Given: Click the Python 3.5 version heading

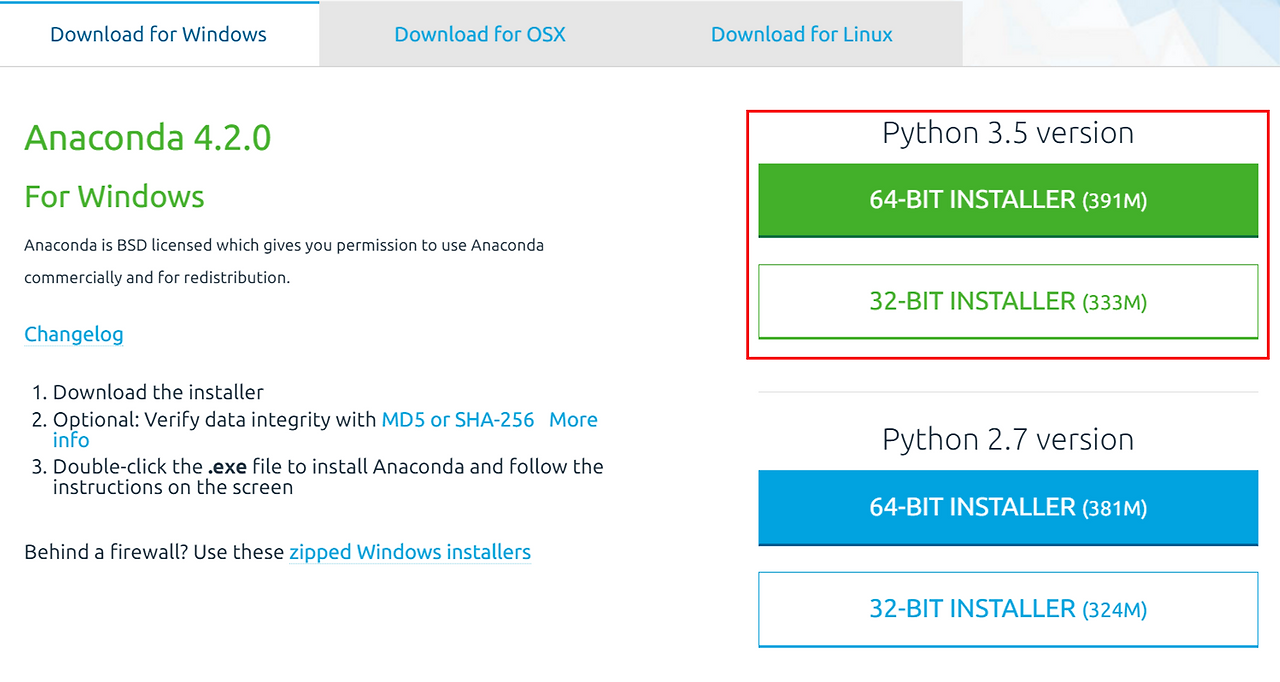Looking at the screenshot, I should click(x=1008, y=133).
